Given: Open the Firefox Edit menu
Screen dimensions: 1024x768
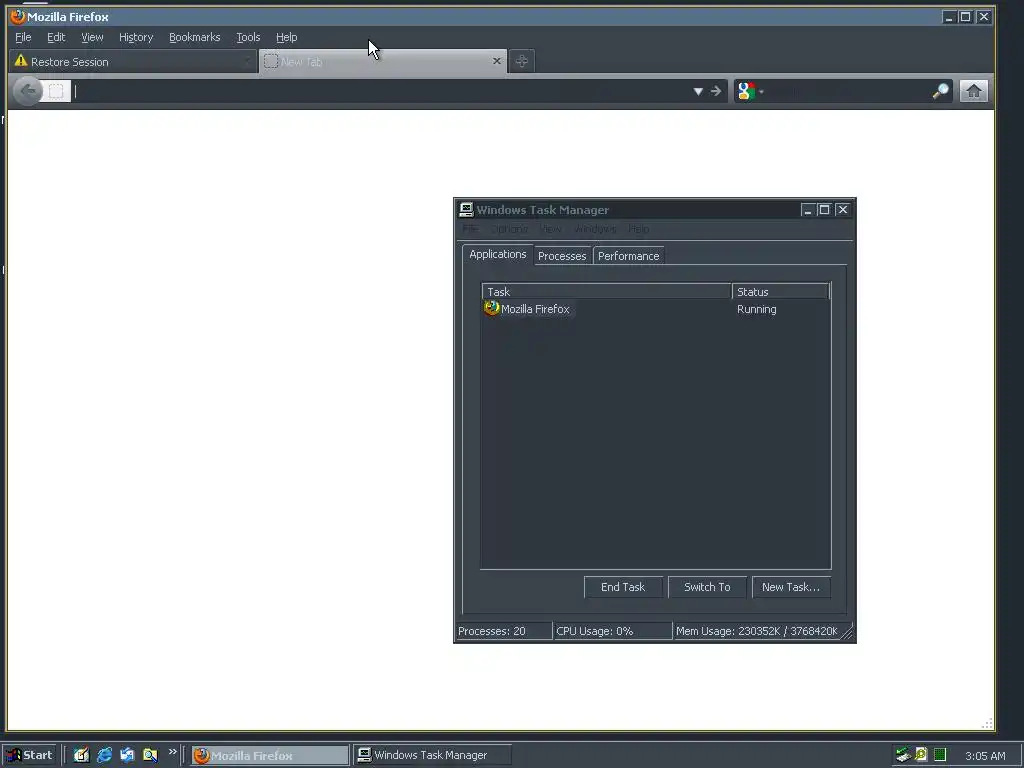Looking at the screenshot, I should coord(56,37).
